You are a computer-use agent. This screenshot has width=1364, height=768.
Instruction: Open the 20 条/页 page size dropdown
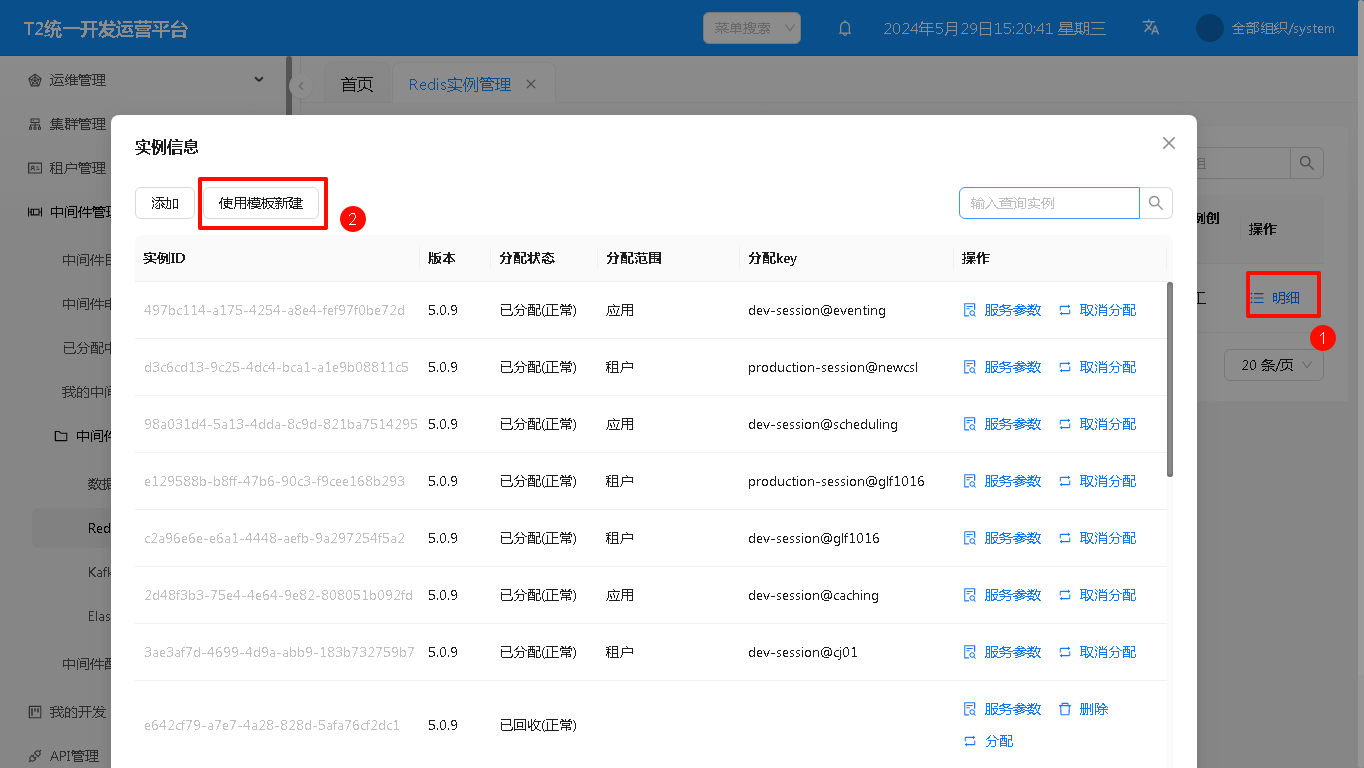(1274, 365)
